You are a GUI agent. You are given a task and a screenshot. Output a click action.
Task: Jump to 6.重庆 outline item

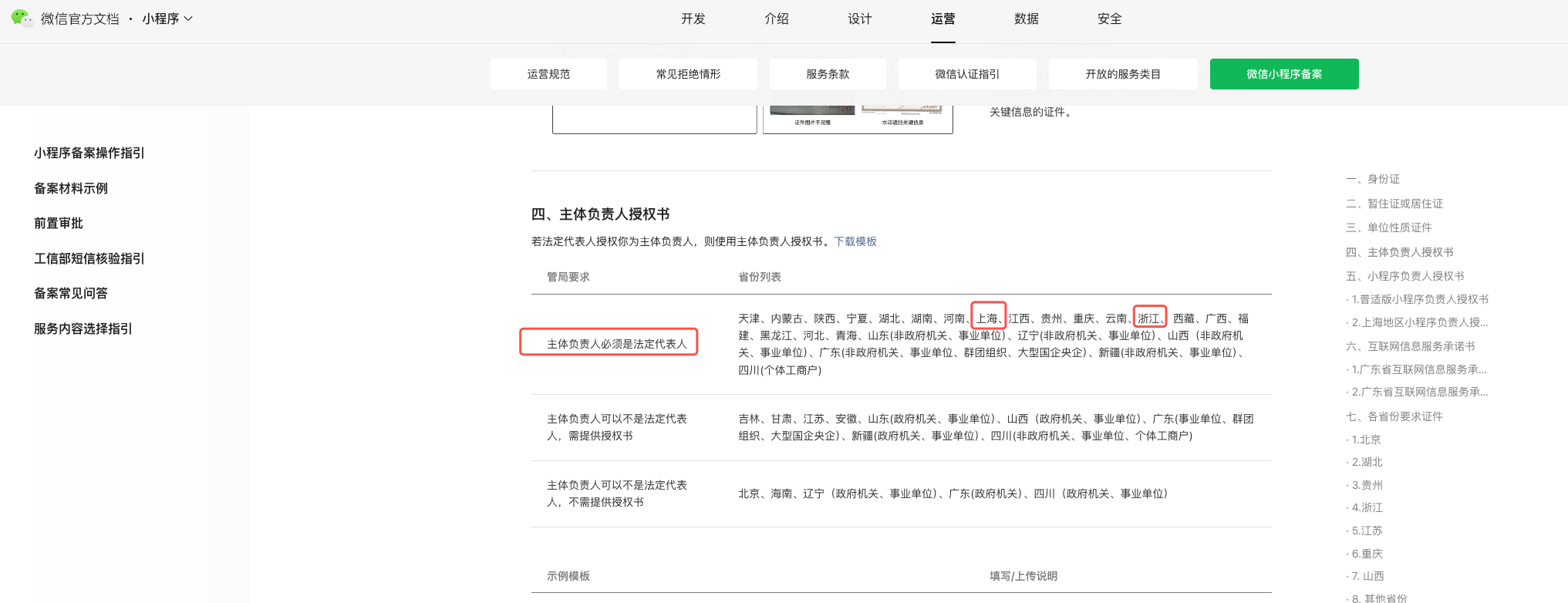[x=1364, y=554]
